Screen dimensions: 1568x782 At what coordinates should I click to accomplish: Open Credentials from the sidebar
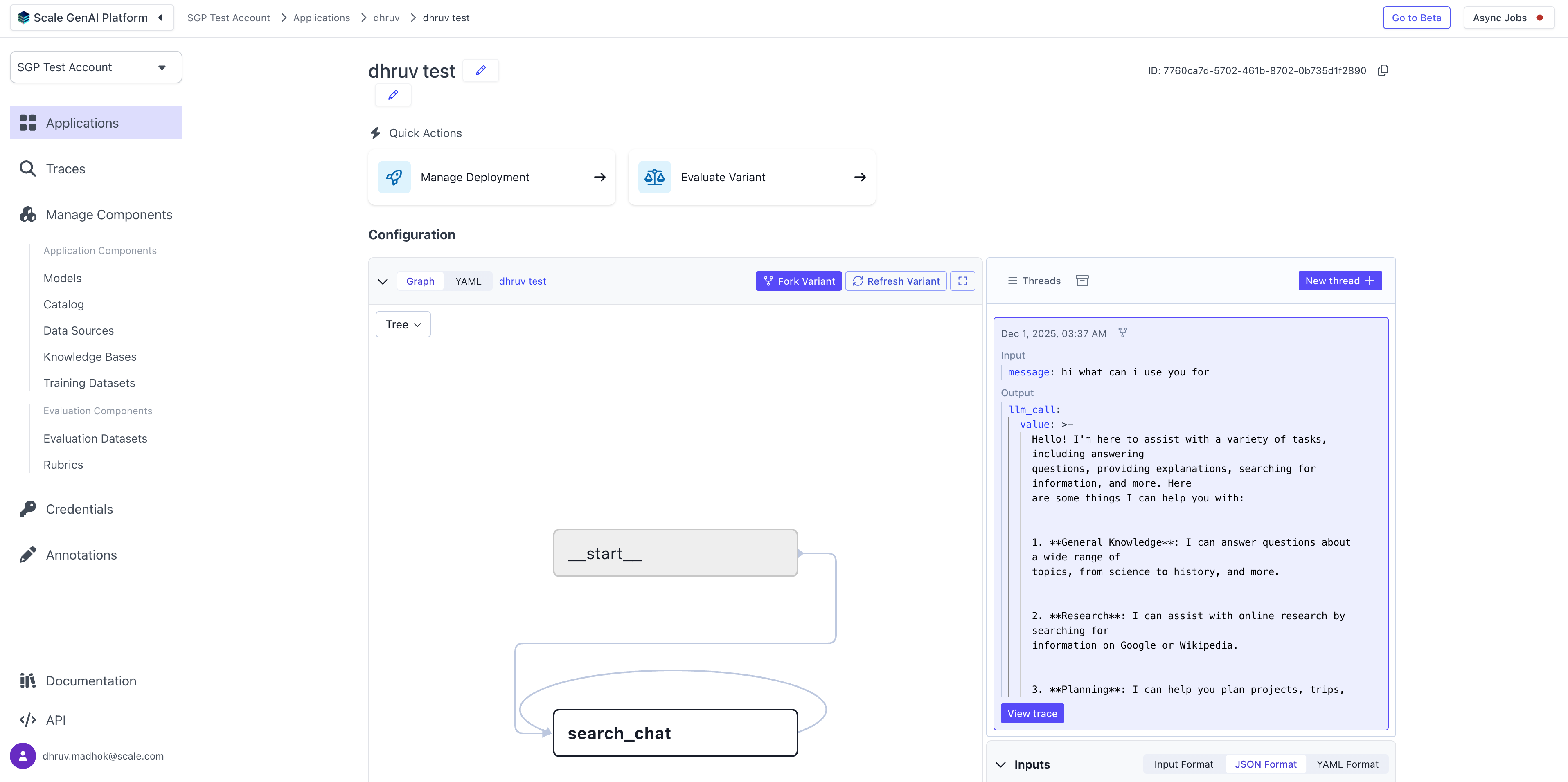[79, 509]
